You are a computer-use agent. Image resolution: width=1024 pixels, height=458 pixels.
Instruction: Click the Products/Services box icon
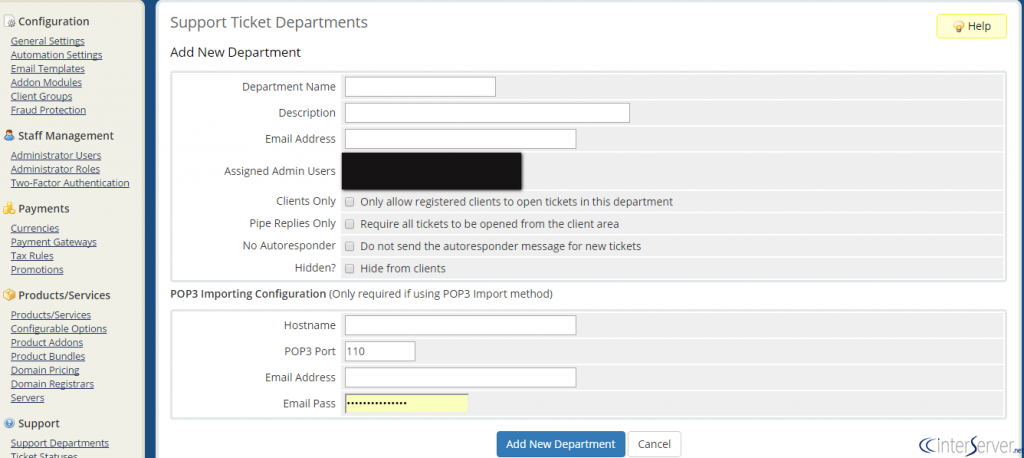coord(9,295)
